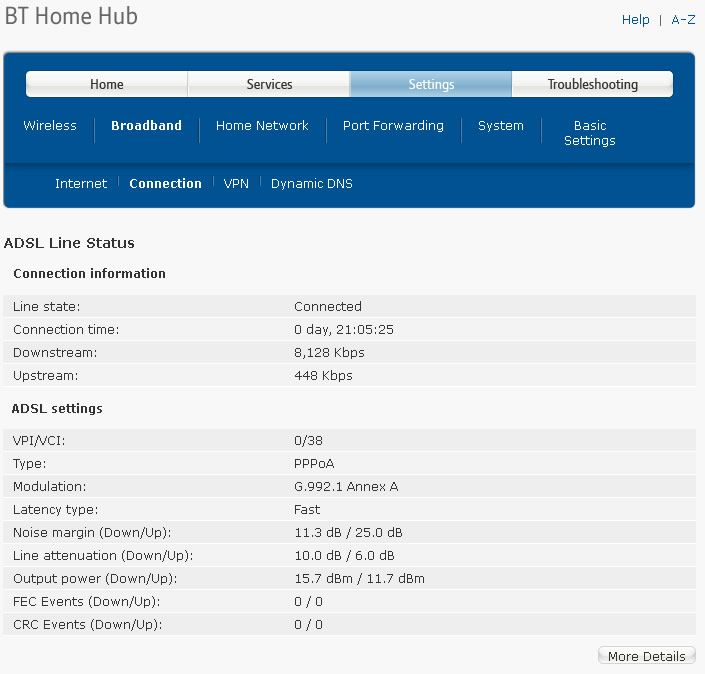Click the upstream value 448 Kbps
The image size is (705, 674).
(323, 375)
